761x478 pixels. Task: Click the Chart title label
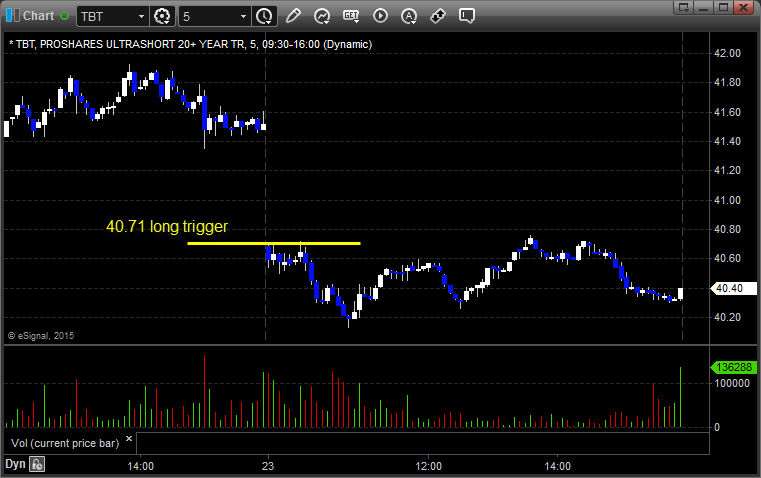click(38, 16)
